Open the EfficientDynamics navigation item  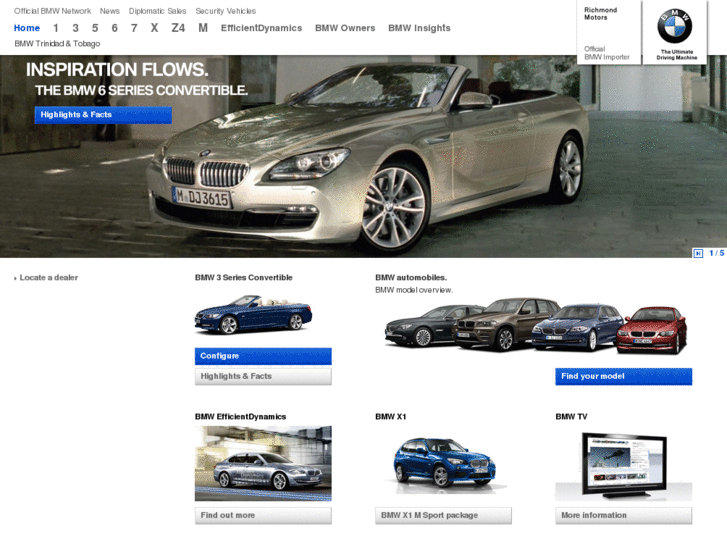pos(261,28)
